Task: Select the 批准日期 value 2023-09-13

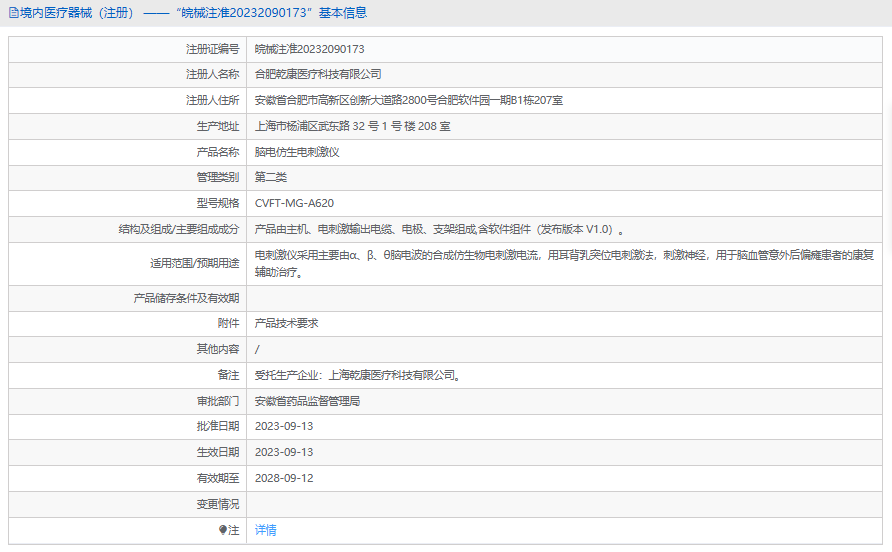Action: pyautogui.click(x=284, y=426)
